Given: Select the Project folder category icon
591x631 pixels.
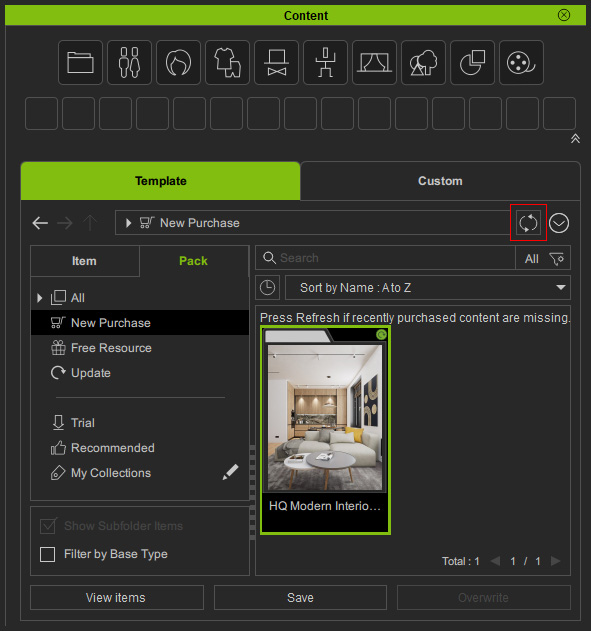Looking at the screenshot, I should click(80, 62).
